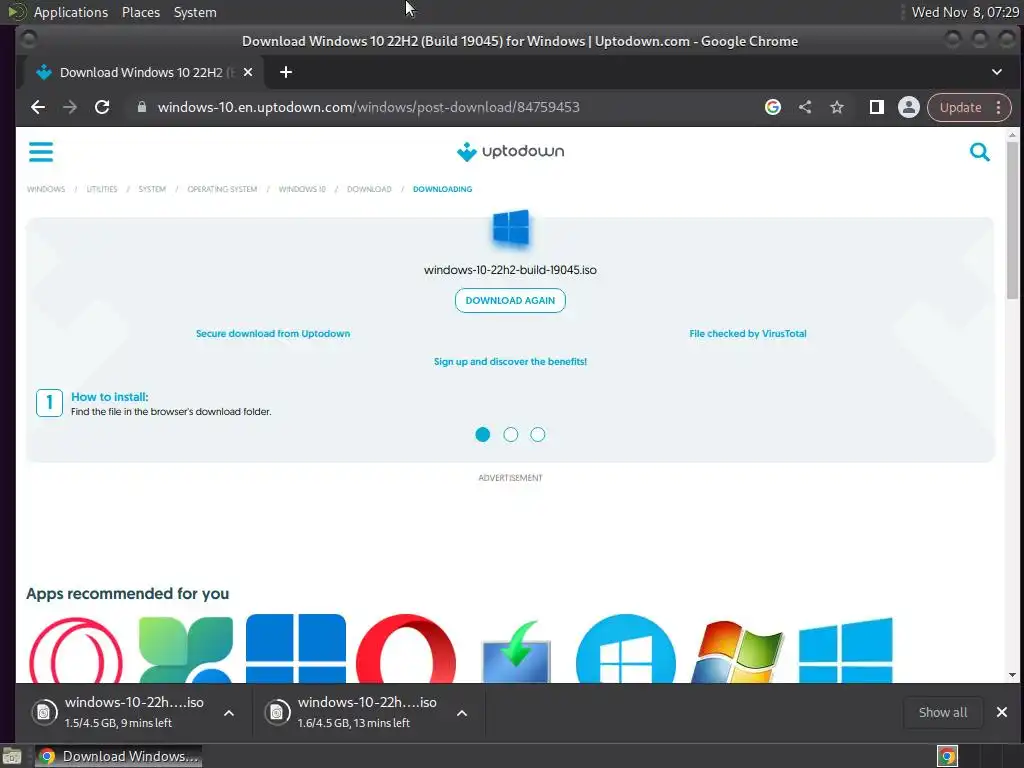
Task: Open the green arrow monitor app icon
Action: coord(516,651)
